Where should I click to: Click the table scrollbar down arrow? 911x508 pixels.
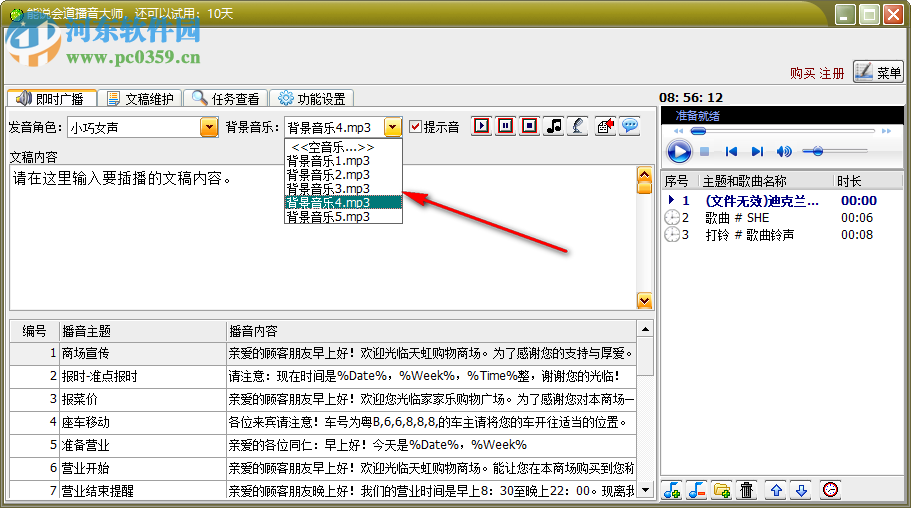645,490
